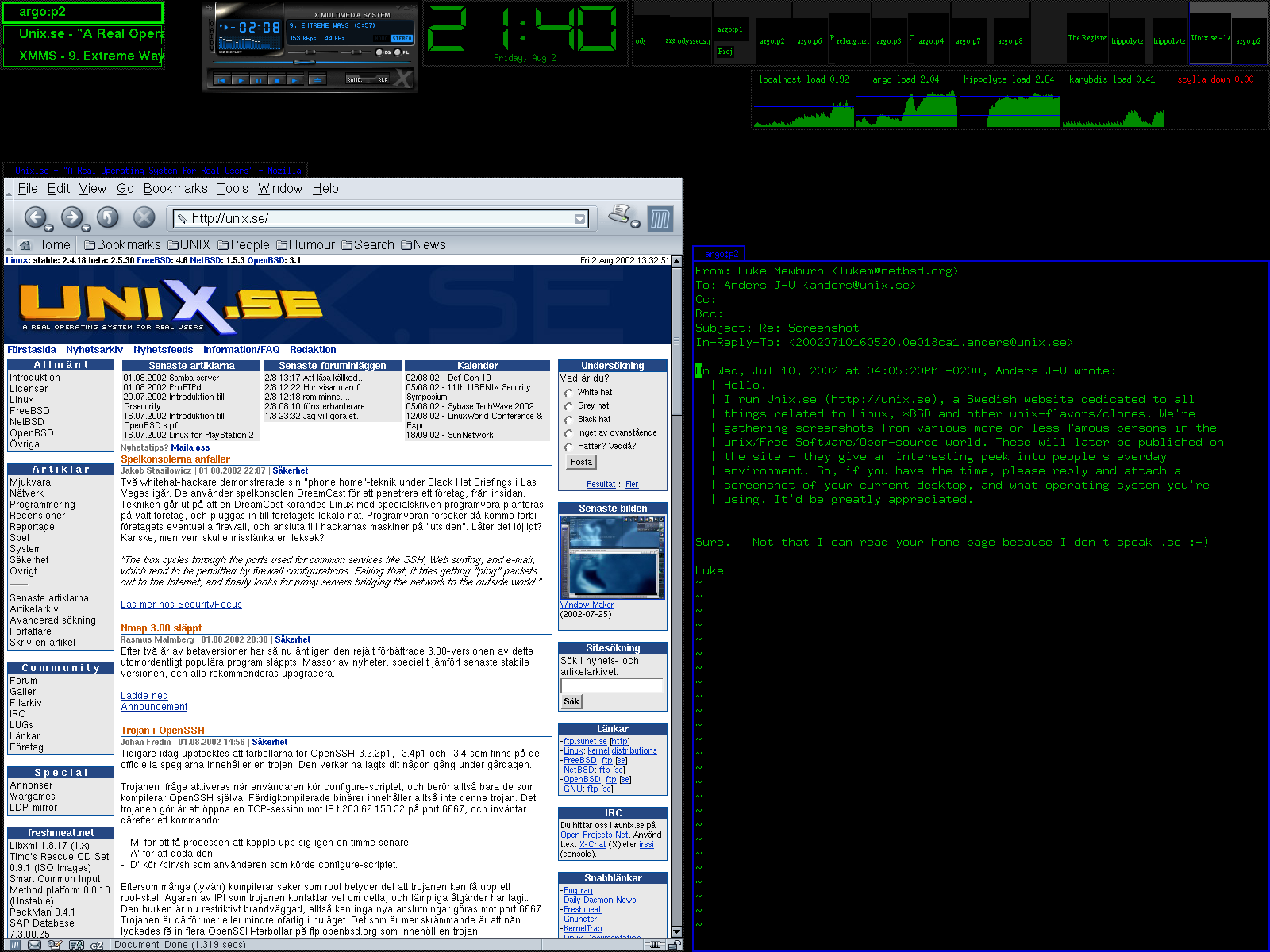Open the Edit menu
This screenshot has width=1270, height=952.
(x=59, y=189)
